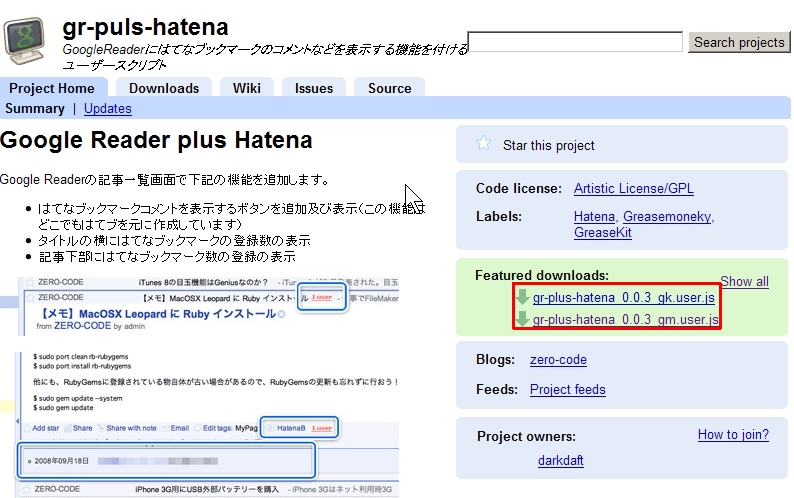Screen dimensions: 794x498
Task: Click the GreaseKit label link
Action: [x=603, y=233]
